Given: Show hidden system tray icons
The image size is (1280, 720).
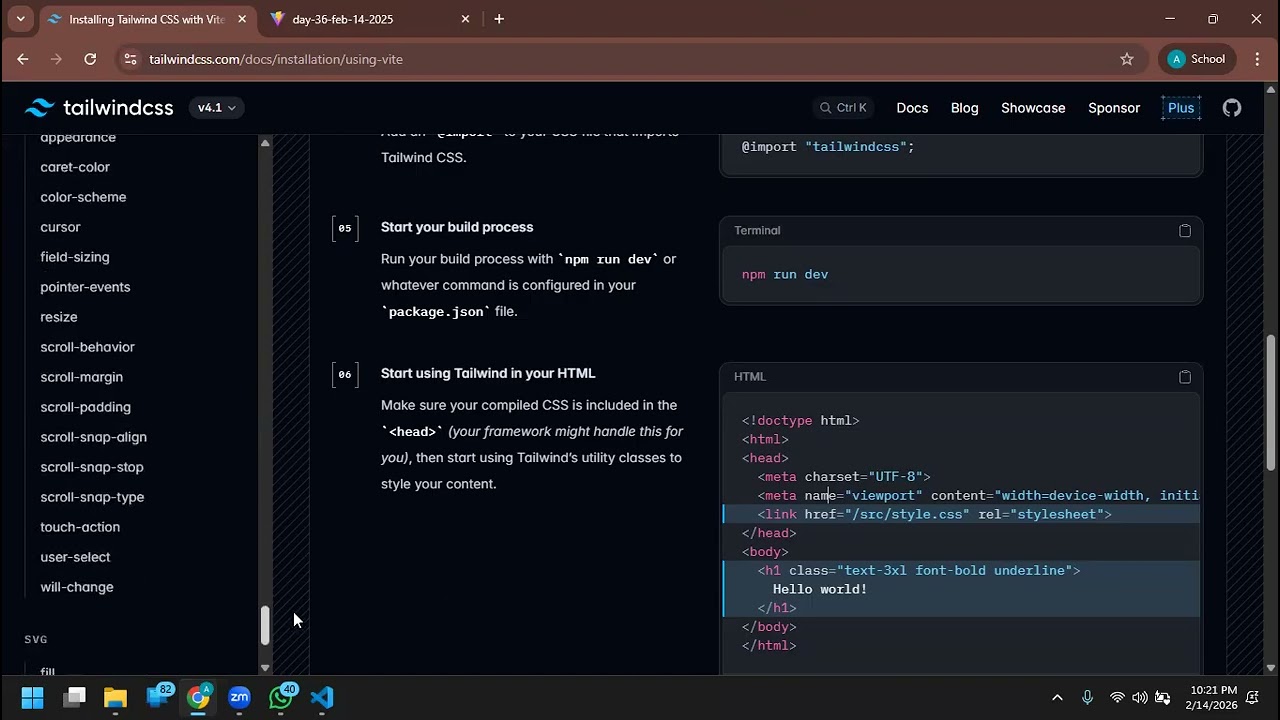Looking at the screenshot, I should (1057, 698).
